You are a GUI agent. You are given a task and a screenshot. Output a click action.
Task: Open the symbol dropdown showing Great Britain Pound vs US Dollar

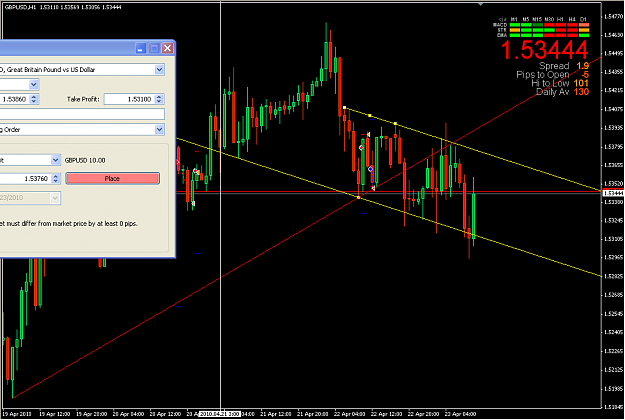[159, 70]
